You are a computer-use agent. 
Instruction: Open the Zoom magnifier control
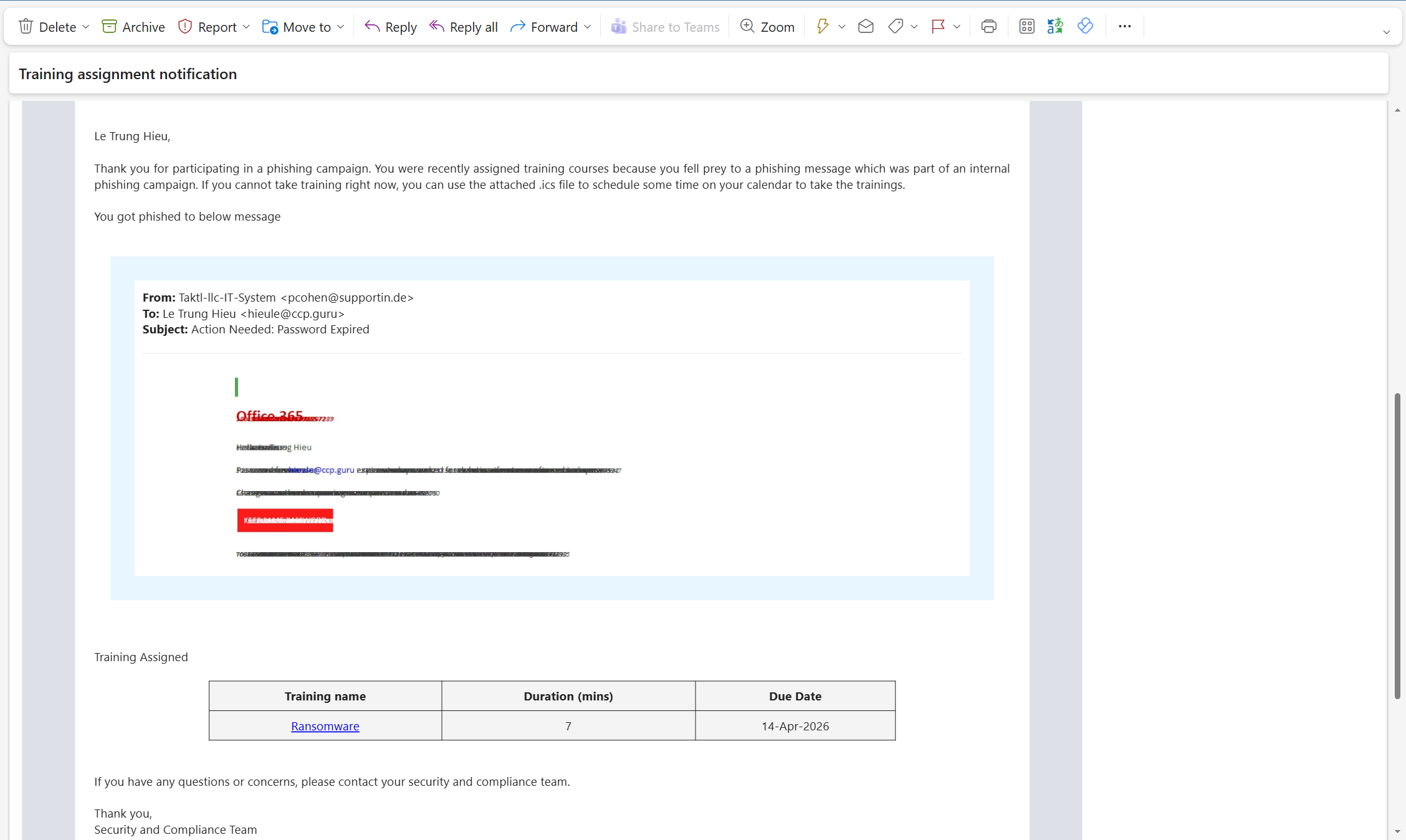pos(767,27)
